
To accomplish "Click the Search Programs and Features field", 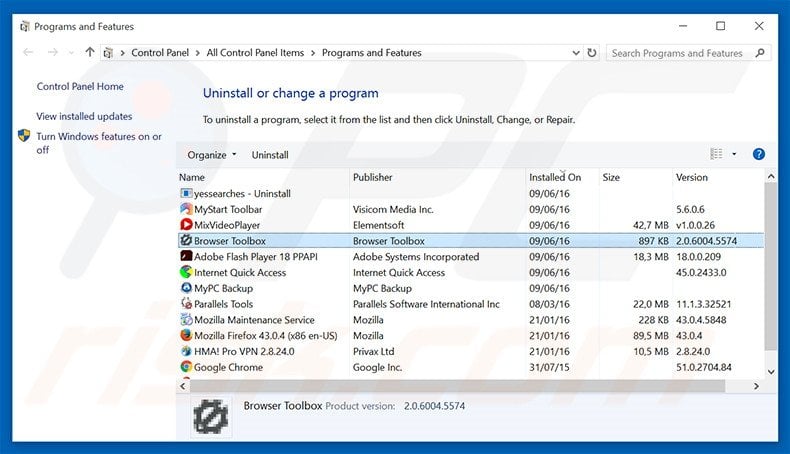I will pyautogui.click(x=685, y=53).
